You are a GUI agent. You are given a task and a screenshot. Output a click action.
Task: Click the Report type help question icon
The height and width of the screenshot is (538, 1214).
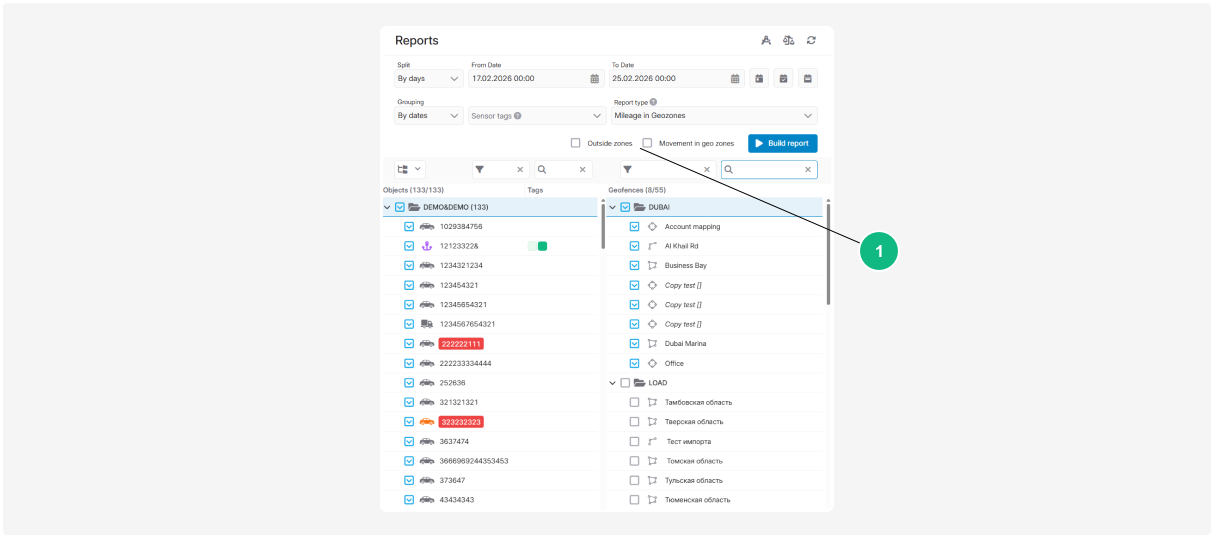click(653, 102)
